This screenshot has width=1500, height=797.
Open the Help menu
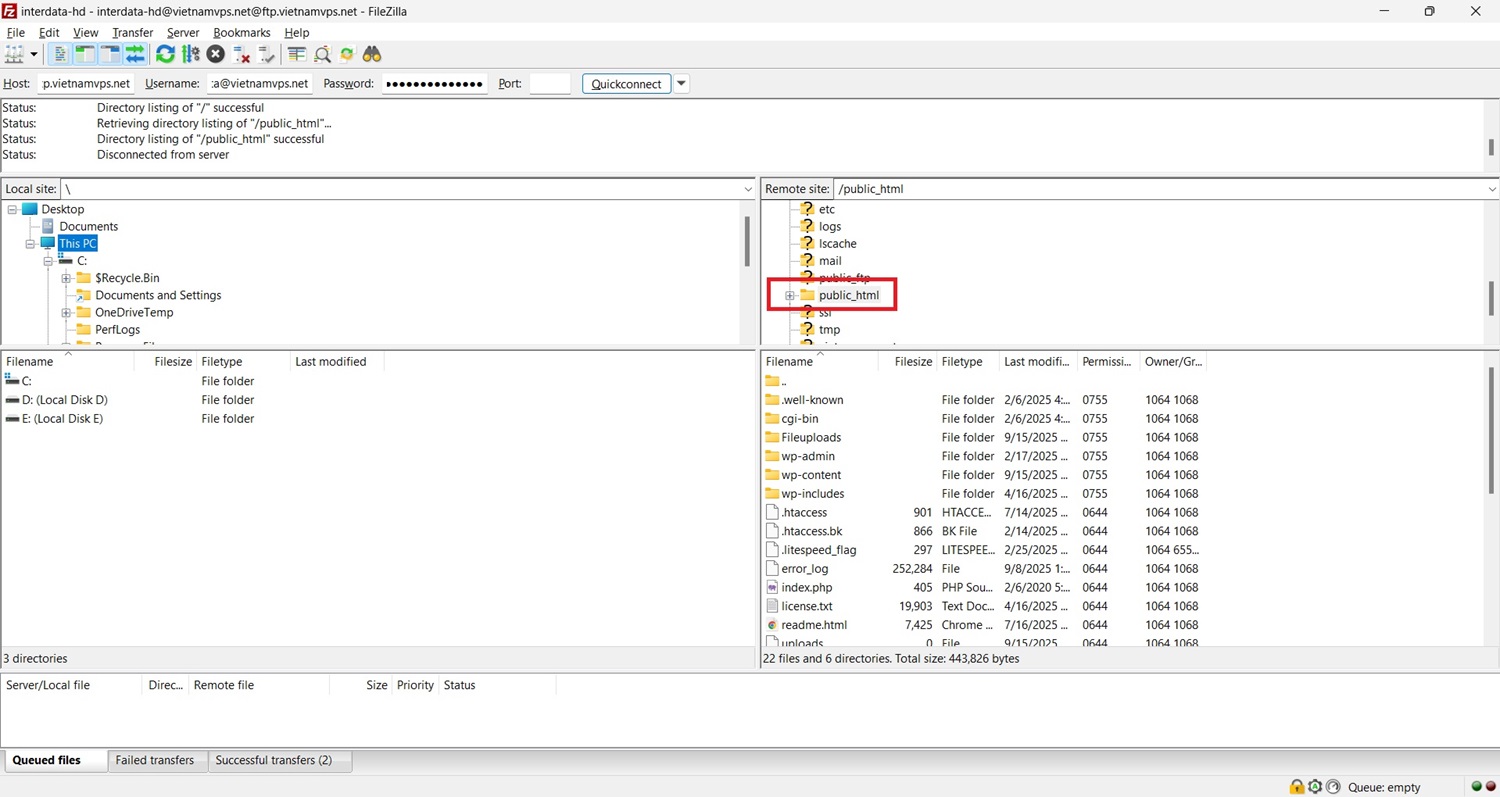pos(297,33)
